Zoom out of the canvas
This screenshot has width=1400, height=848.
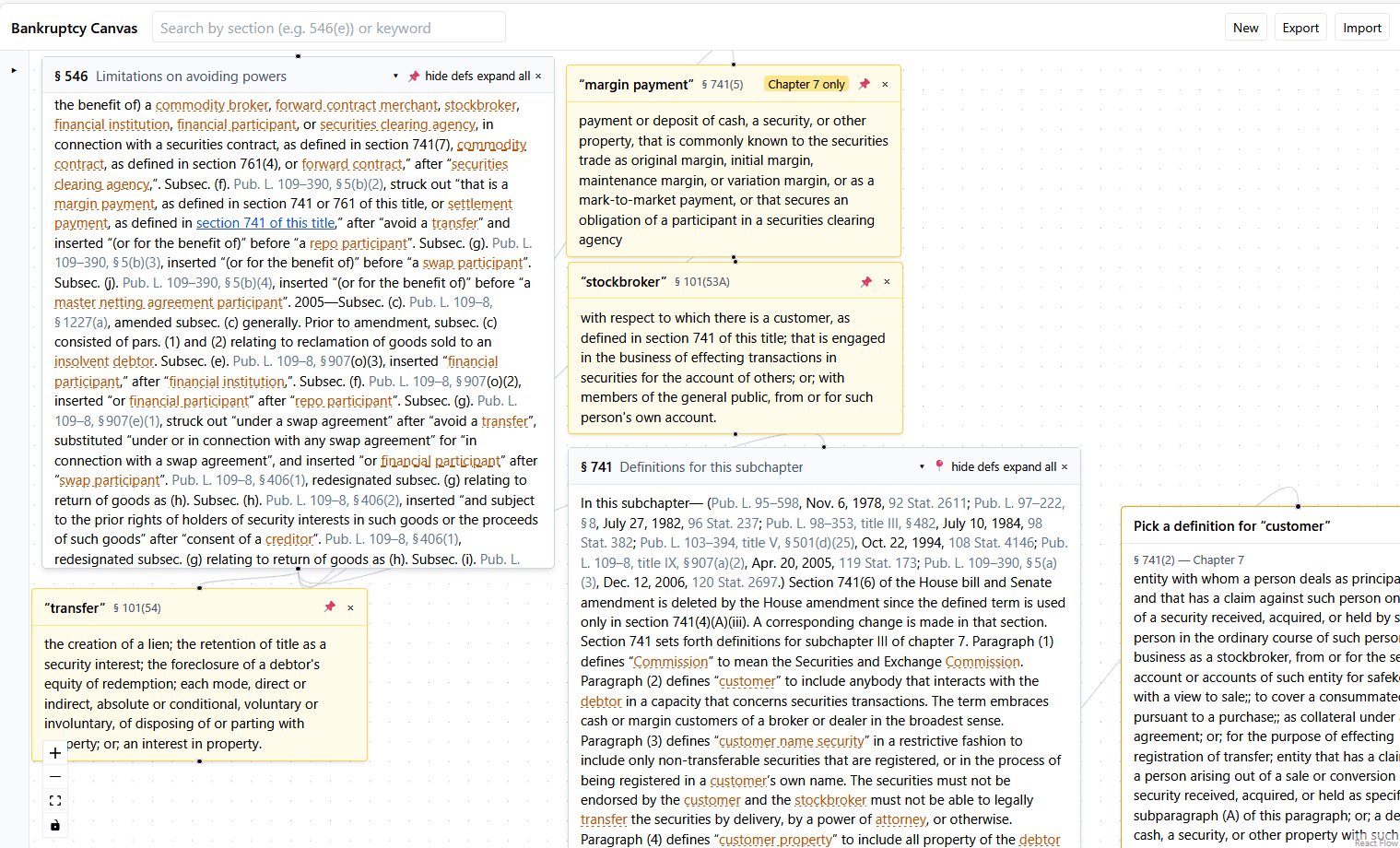[x=55, y=777]
